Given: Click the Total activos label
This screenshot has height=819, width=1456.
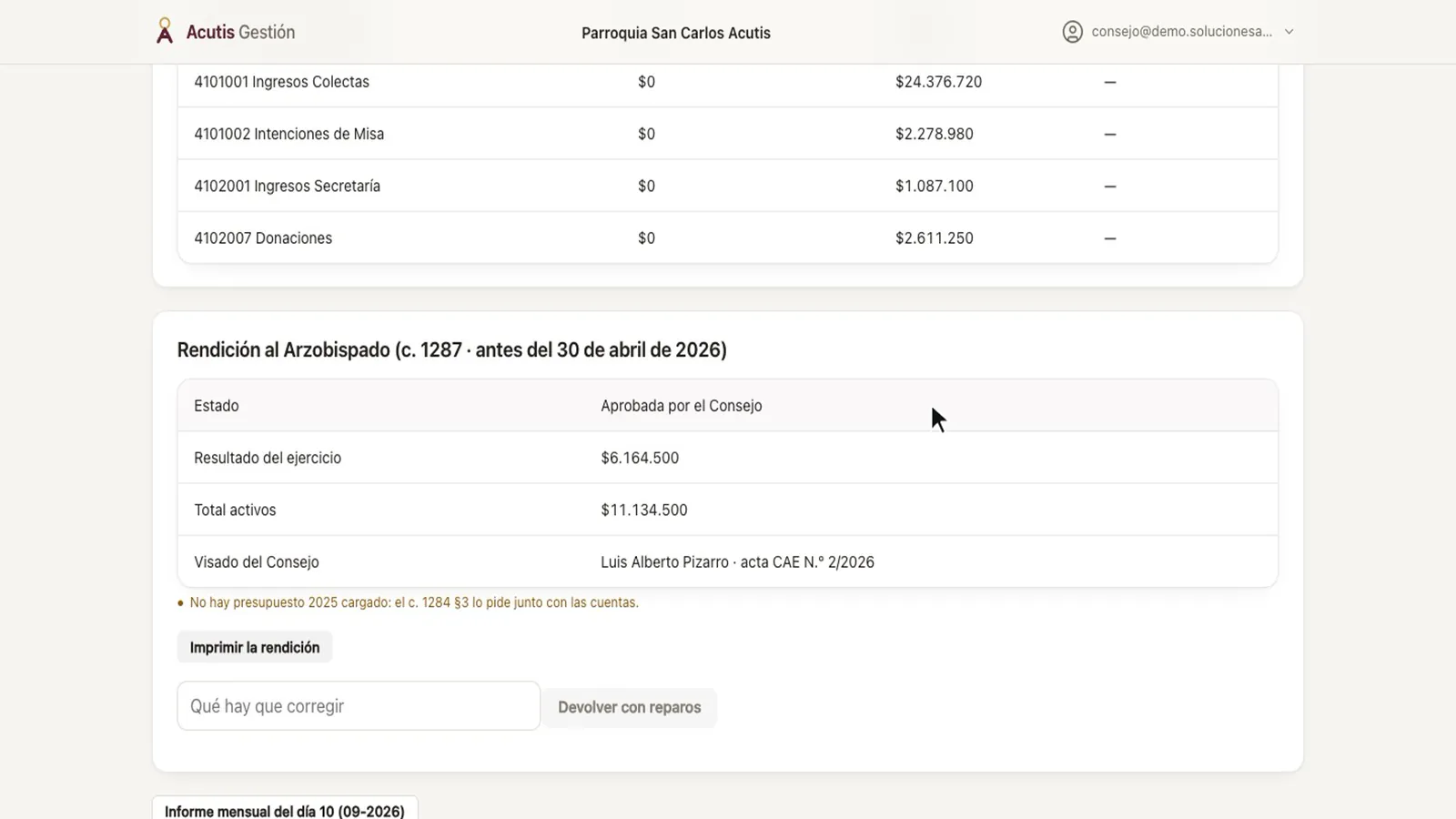Looking at the screenshot, I should point(235,511).
